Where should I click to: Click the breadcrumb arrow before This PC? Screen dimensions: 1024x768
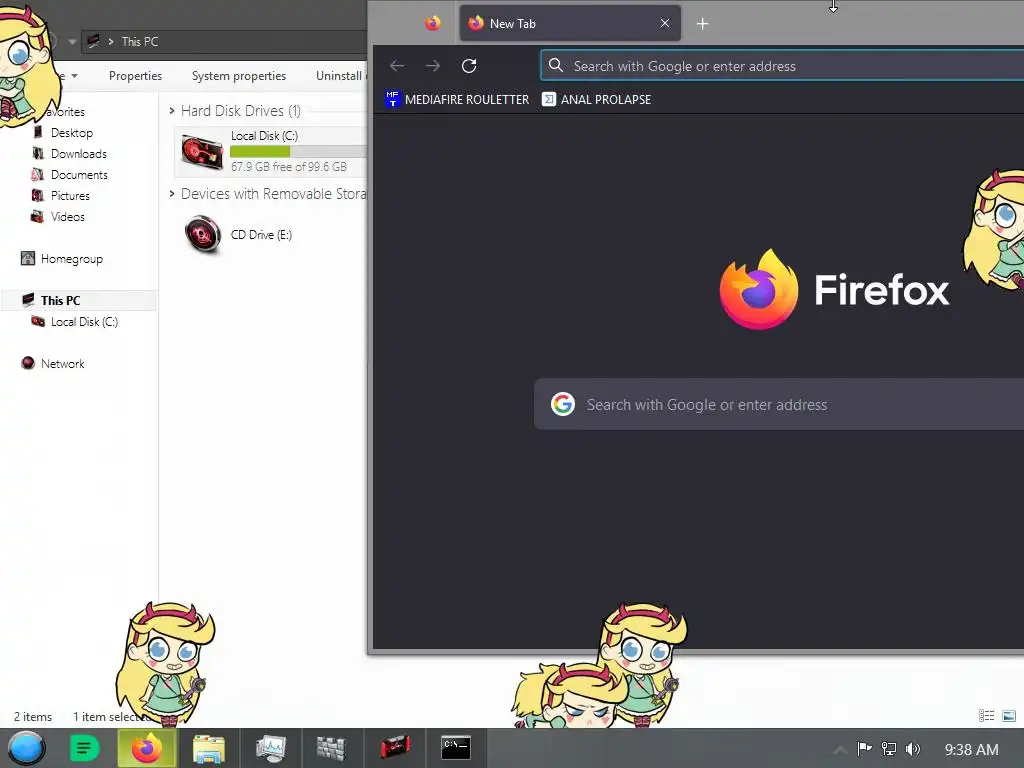[110, 41]
